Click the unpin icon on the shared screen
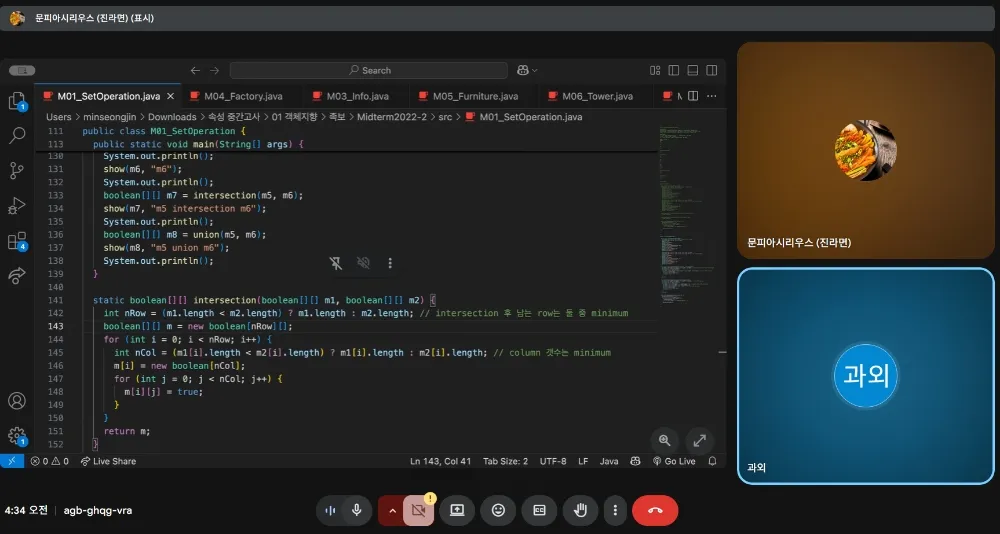This screenshot has width=1000, height=534. (336, 263)
